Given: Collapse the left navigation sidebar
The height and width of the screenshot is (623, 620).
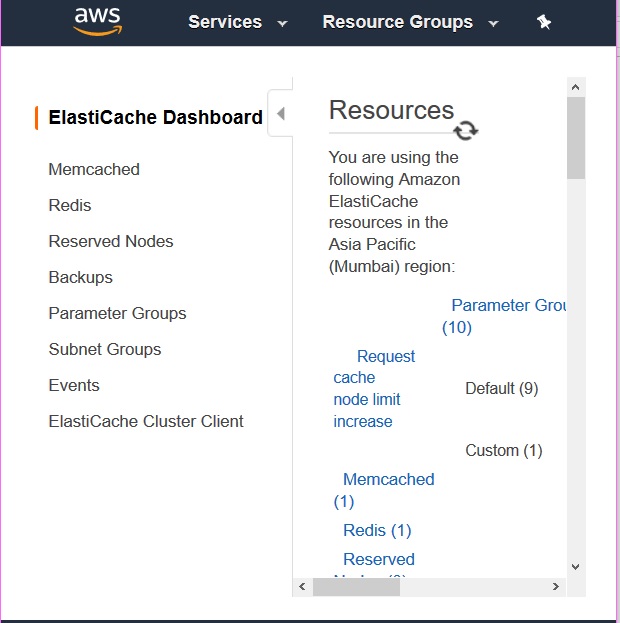Looking at the screenshot, I should coord(281,114).
